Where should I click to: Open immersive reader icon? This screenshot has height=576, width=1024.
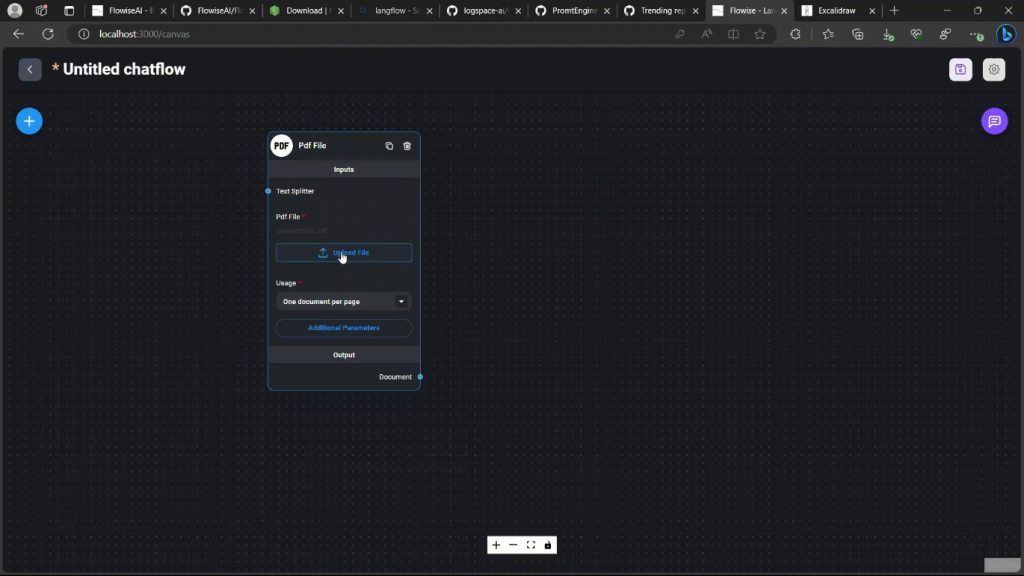733,34
